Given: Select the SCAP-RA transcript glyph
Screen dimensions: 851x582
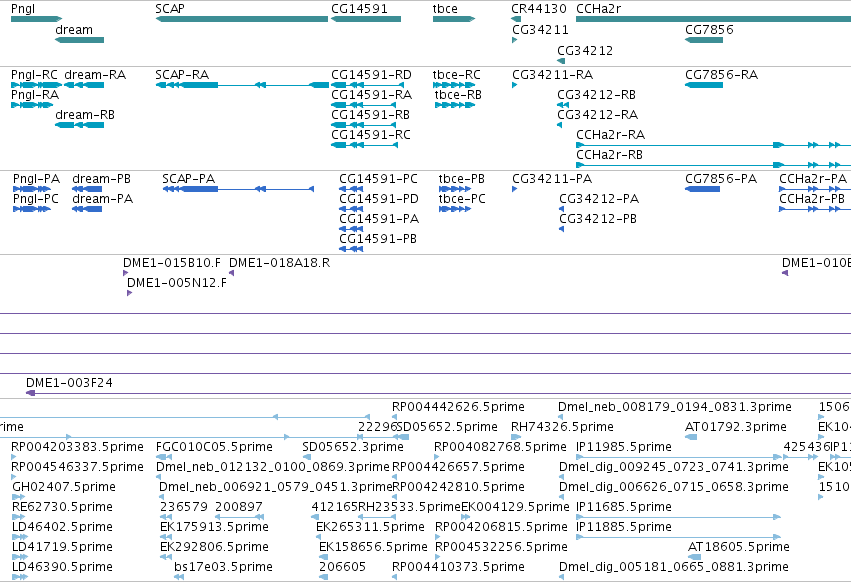Looking at the screenshot, I should point(242,85).
